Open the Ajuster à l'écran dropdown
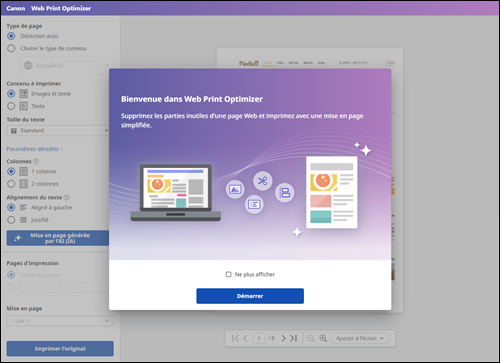 pos(360,338)
